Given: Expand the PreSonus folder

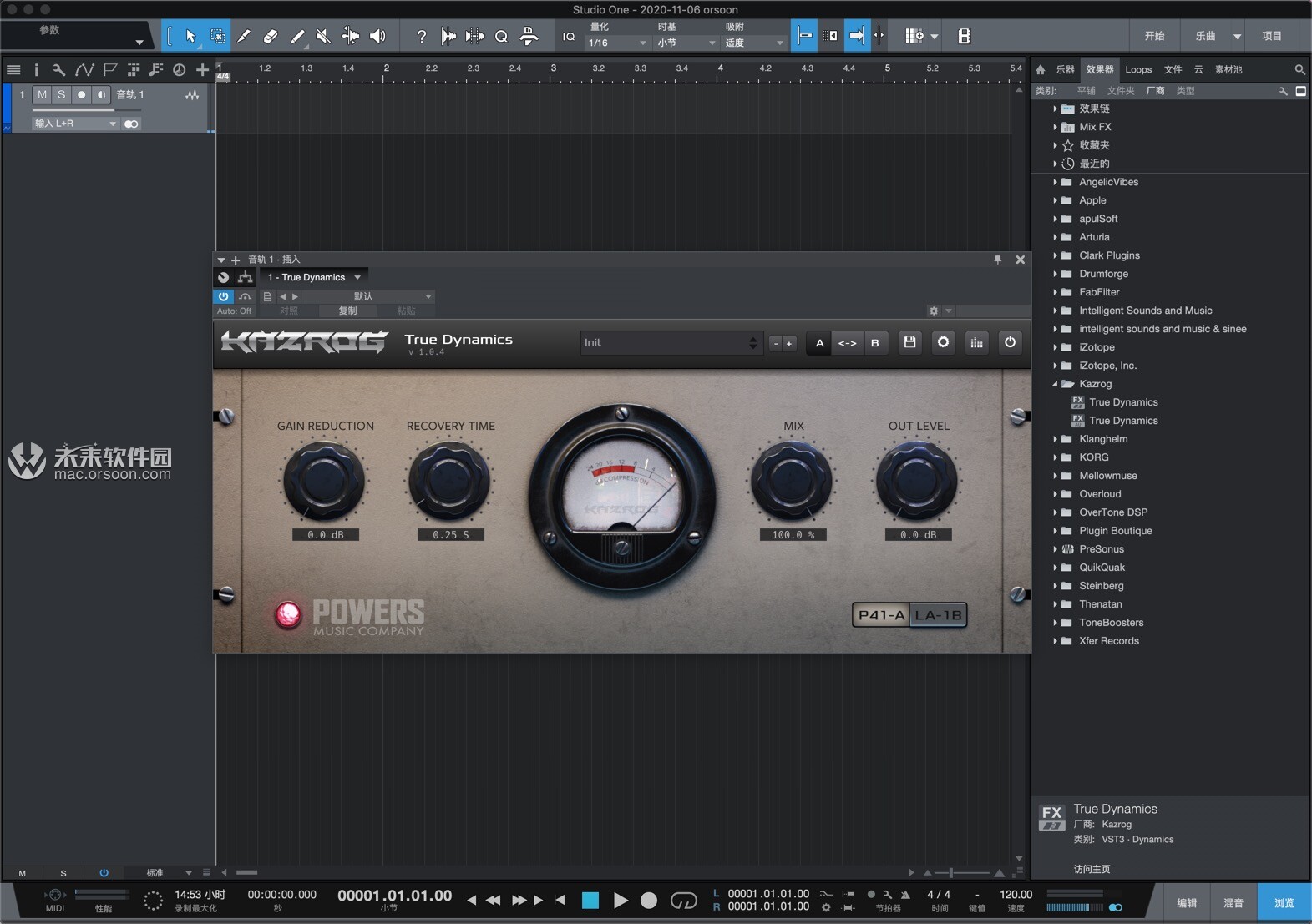Looking at the screenshot, I should pos(1055,549).
